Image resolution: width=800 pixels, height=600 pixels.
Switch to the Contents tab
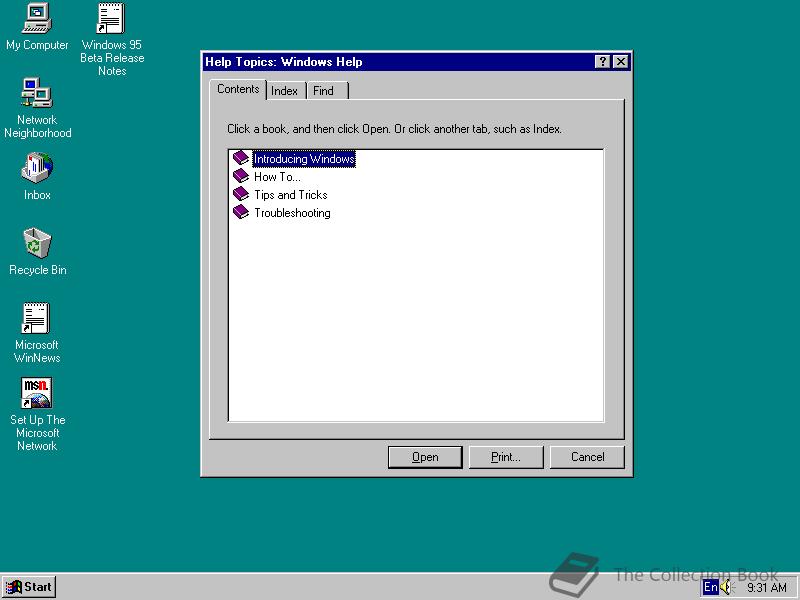pyautogui.click(x=238, y=89)
